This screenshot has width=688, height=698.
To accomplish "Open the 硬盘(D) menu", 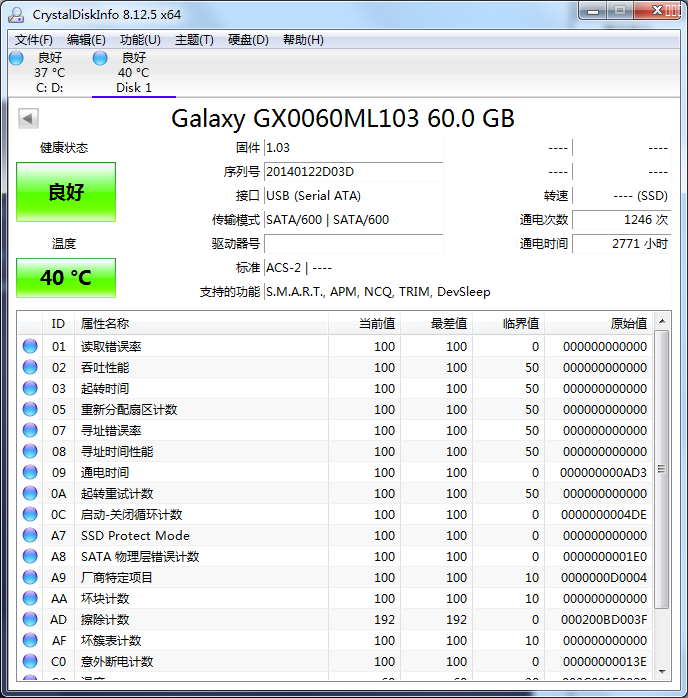I will (248, 40).
